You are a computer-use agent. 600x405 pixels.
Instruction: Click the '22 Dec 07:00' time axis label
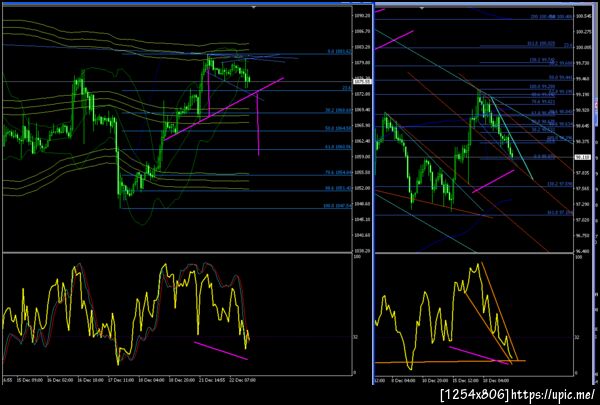click(243, 380)
